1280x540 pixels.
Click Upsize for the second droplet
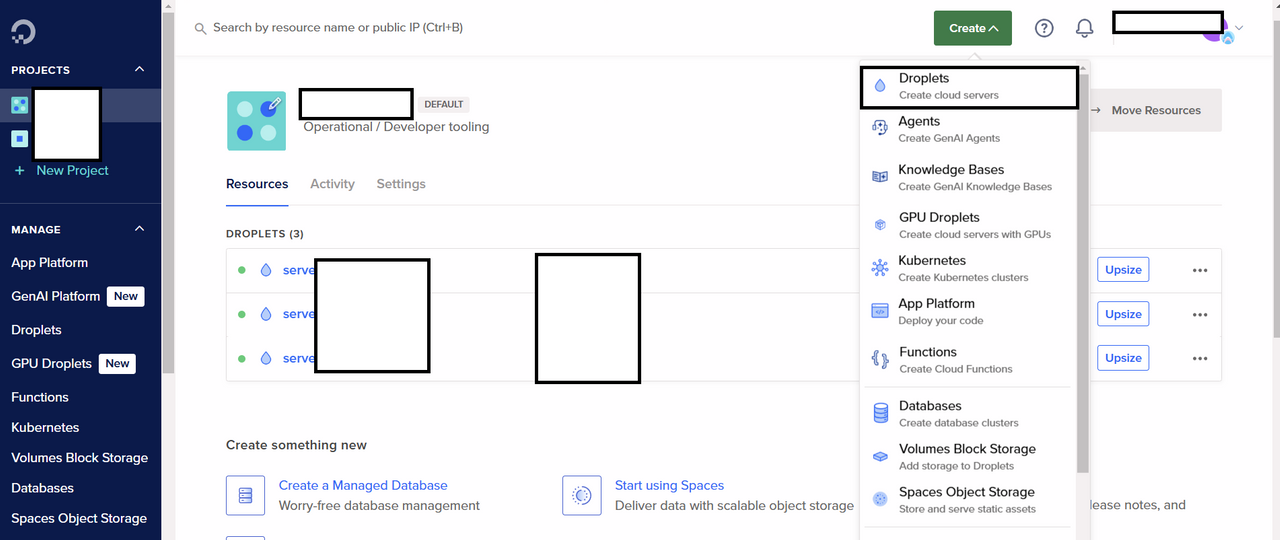[x=1123, y=314]
